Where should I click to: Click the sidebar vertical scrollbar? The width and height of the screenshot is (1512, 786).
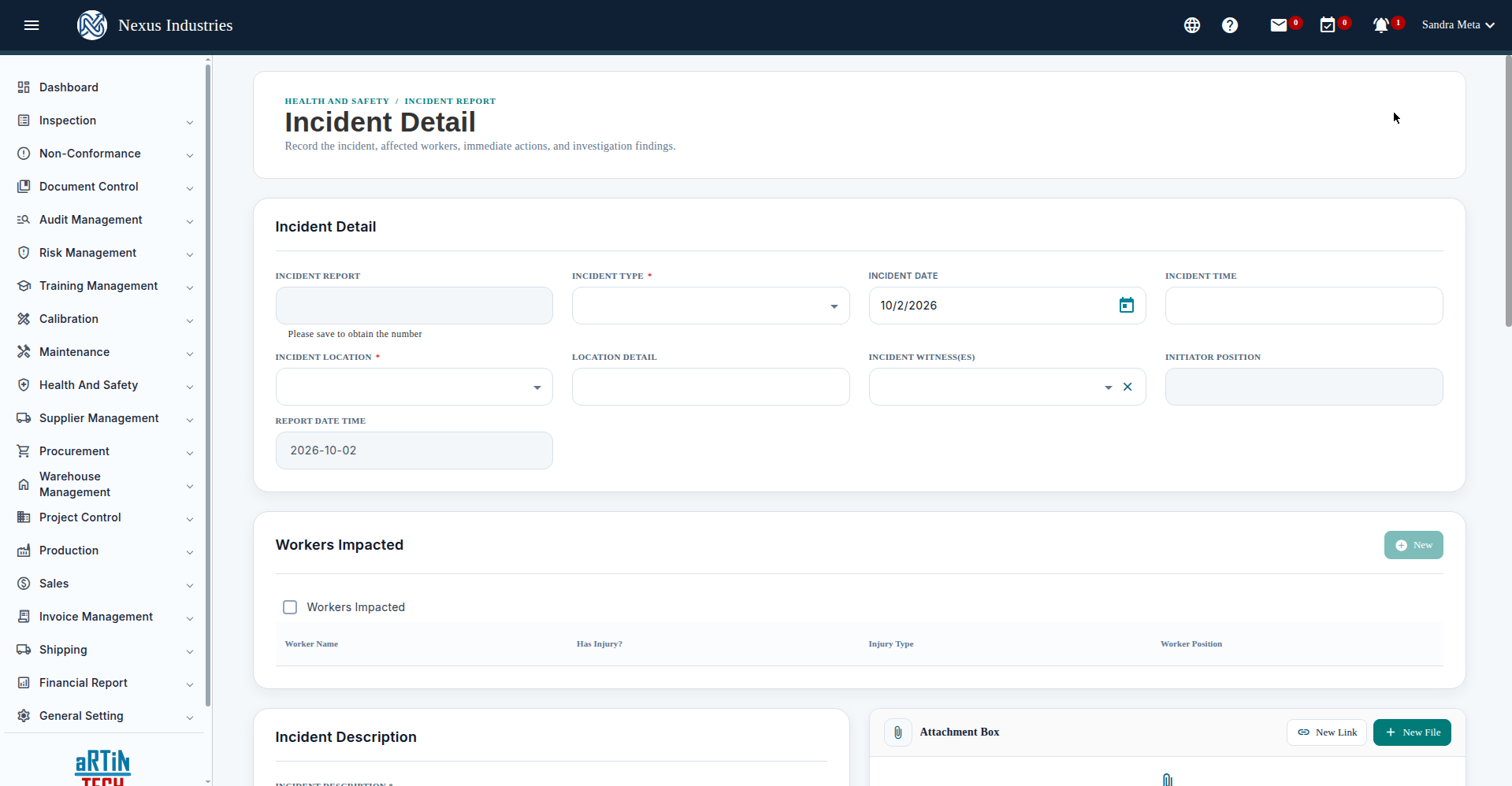(208, 384)
